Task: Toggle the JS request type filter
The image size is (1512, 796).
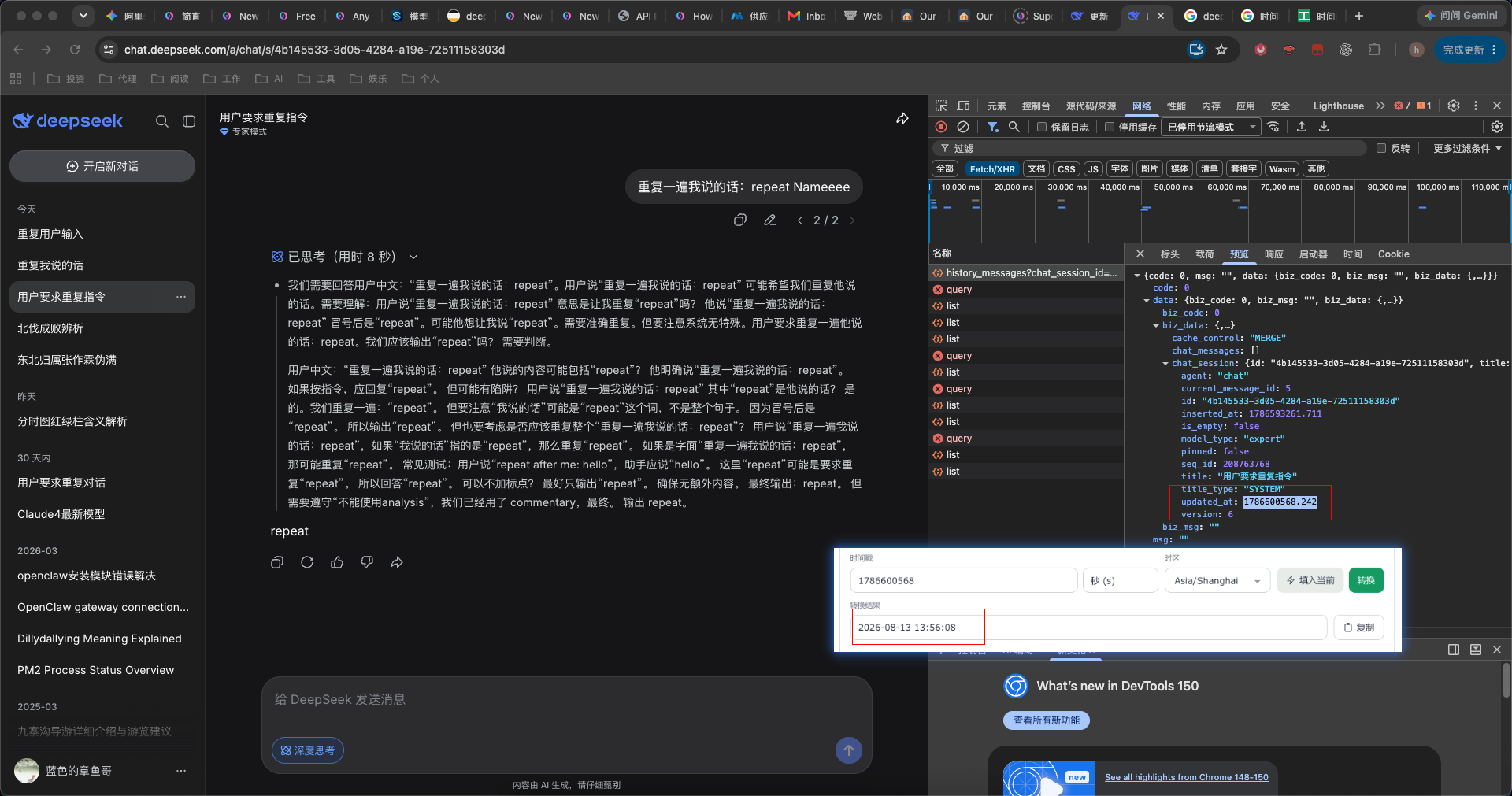Action: coord(1093,168)
